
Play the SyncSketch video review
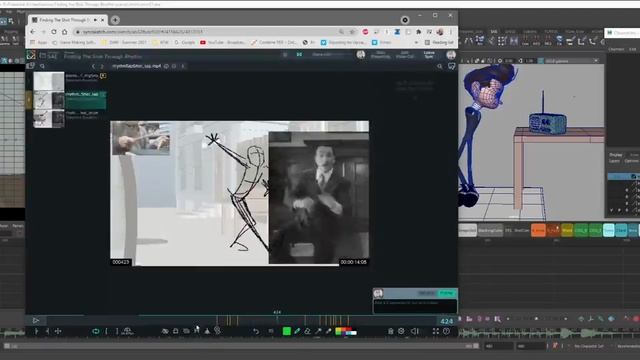[x=36, y=321]
